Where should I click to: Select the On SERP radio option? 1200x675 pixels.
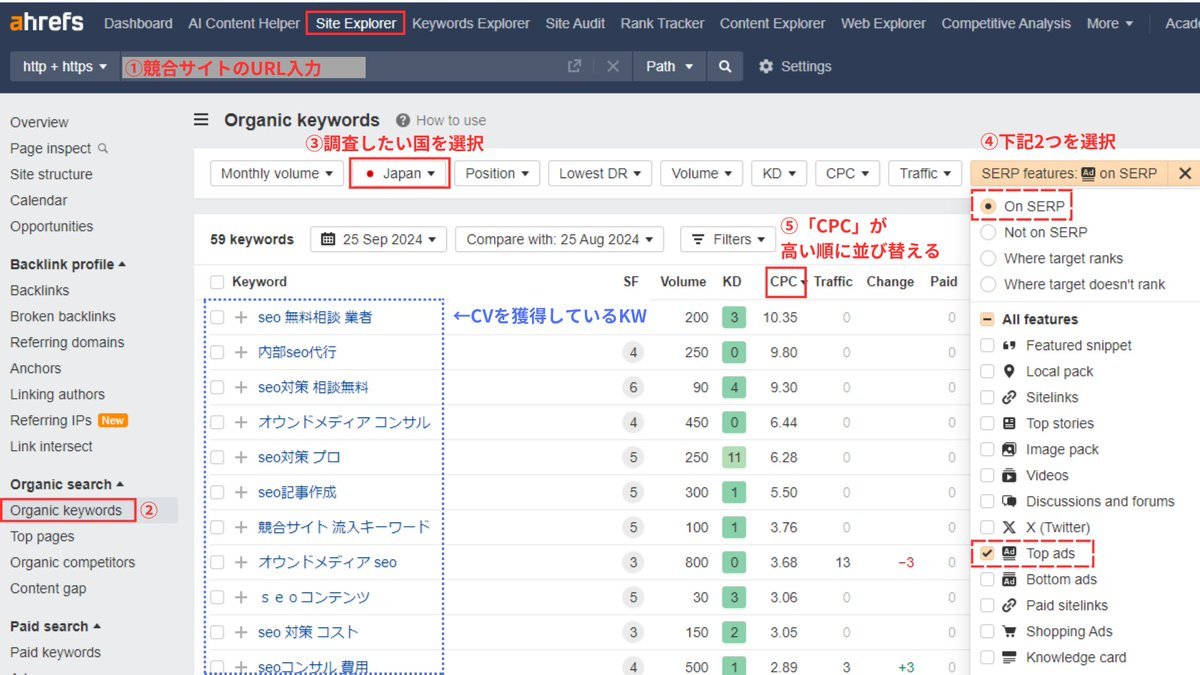(x=988, y=206)
